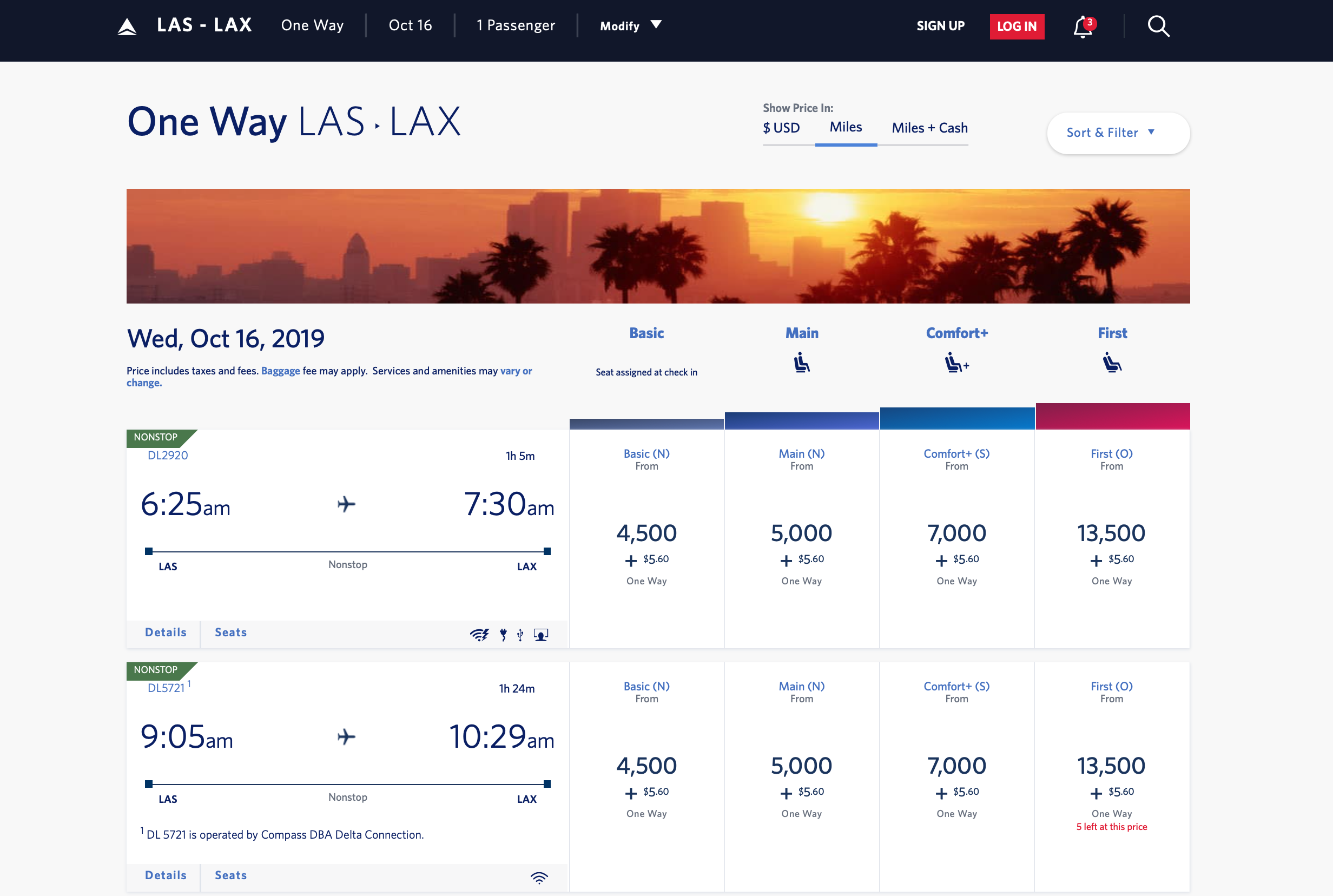Click the Comfort+ seat icon
The width and height of the screenshot is (1333, 896).
coord(956,363)
